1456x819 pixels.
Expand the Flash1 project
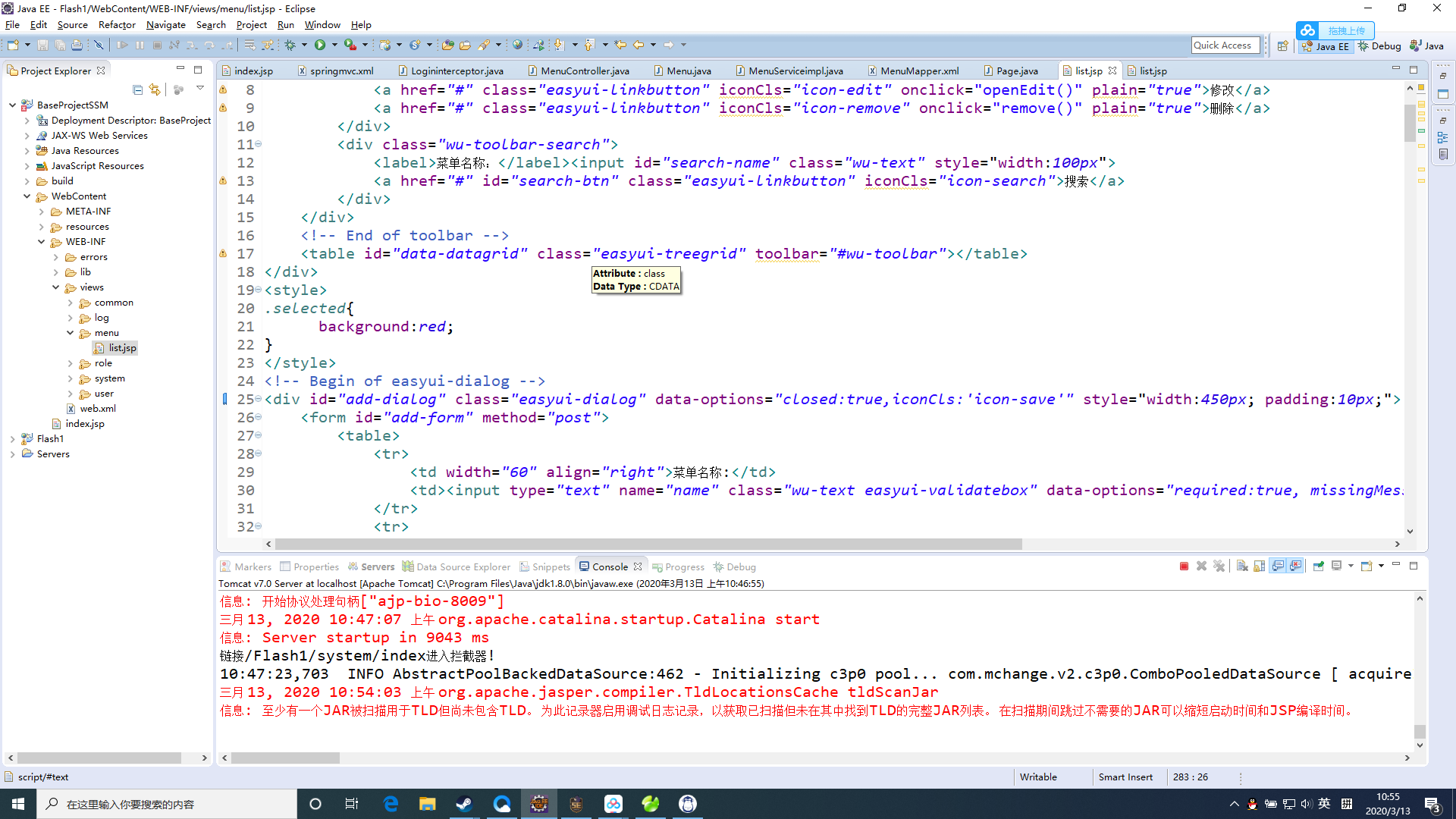point(12,439)
